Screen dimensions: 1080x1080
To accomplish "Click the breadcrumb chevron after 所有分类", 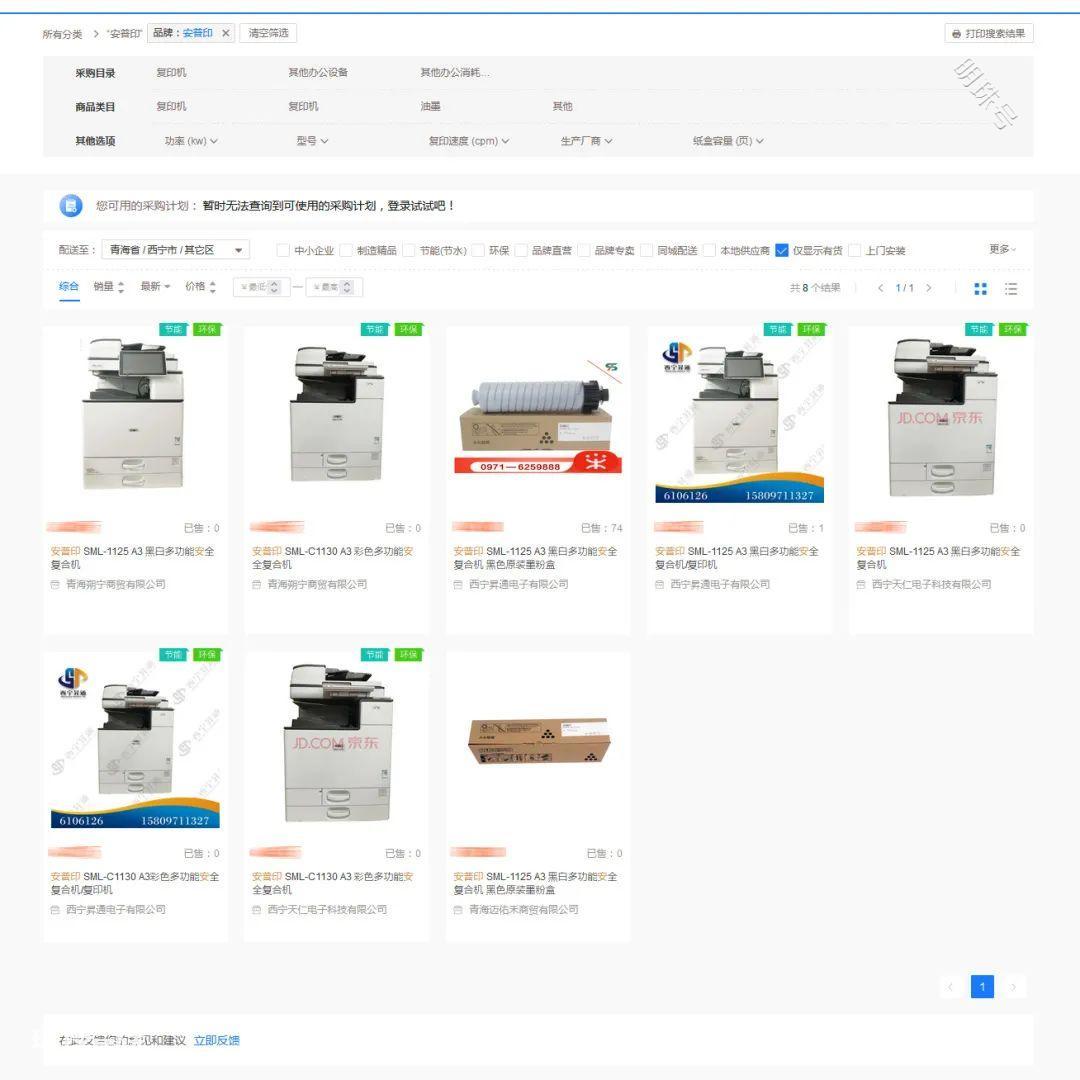I will [x=96, y=34].
